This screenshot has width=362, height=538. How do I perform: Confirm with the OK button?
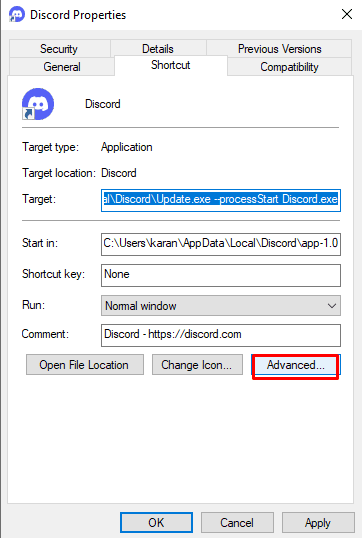pyautogui.click(x=156, y=523)
